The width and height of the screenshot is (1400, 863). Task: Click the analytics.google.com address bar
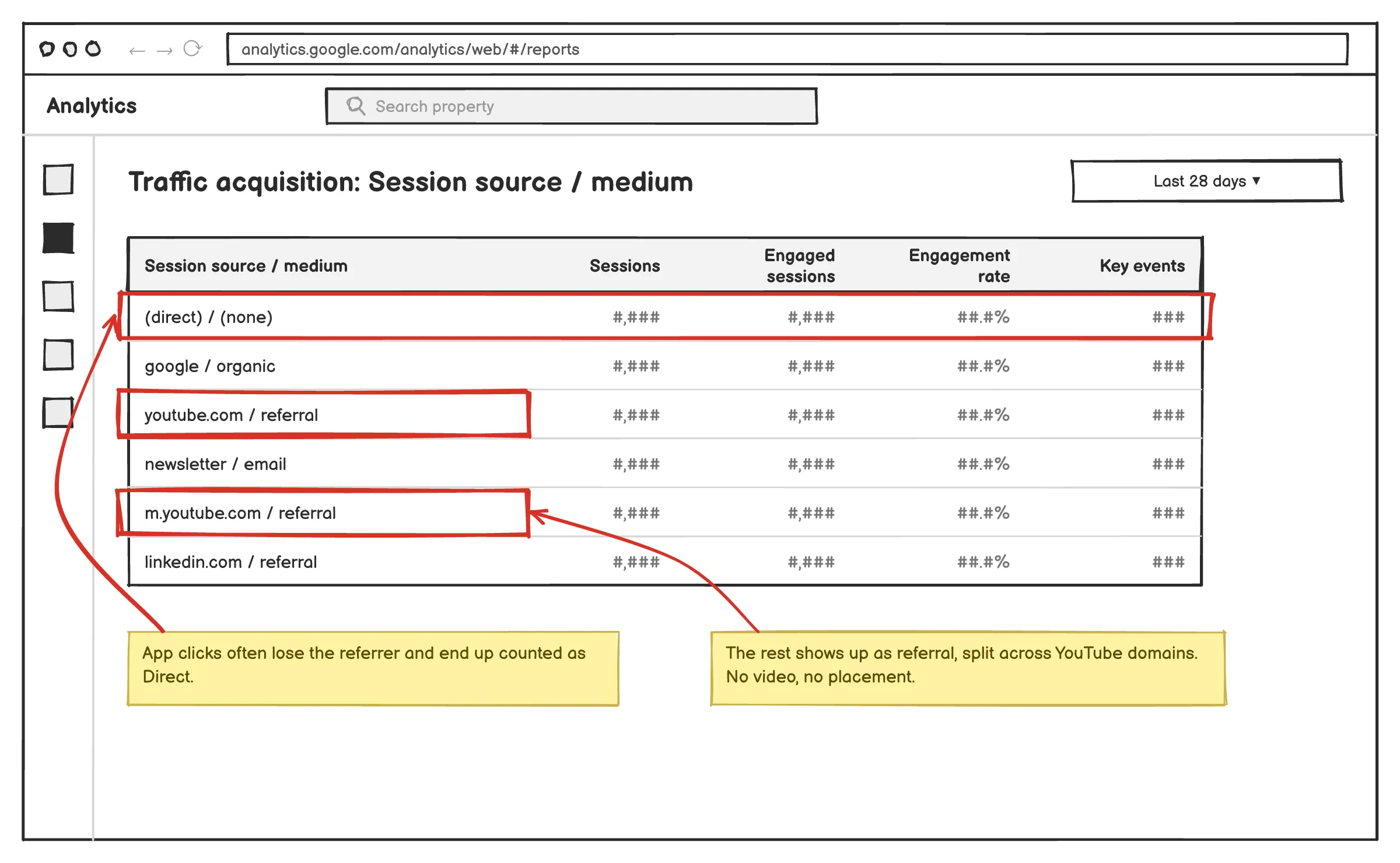click(x=787, y=49)
